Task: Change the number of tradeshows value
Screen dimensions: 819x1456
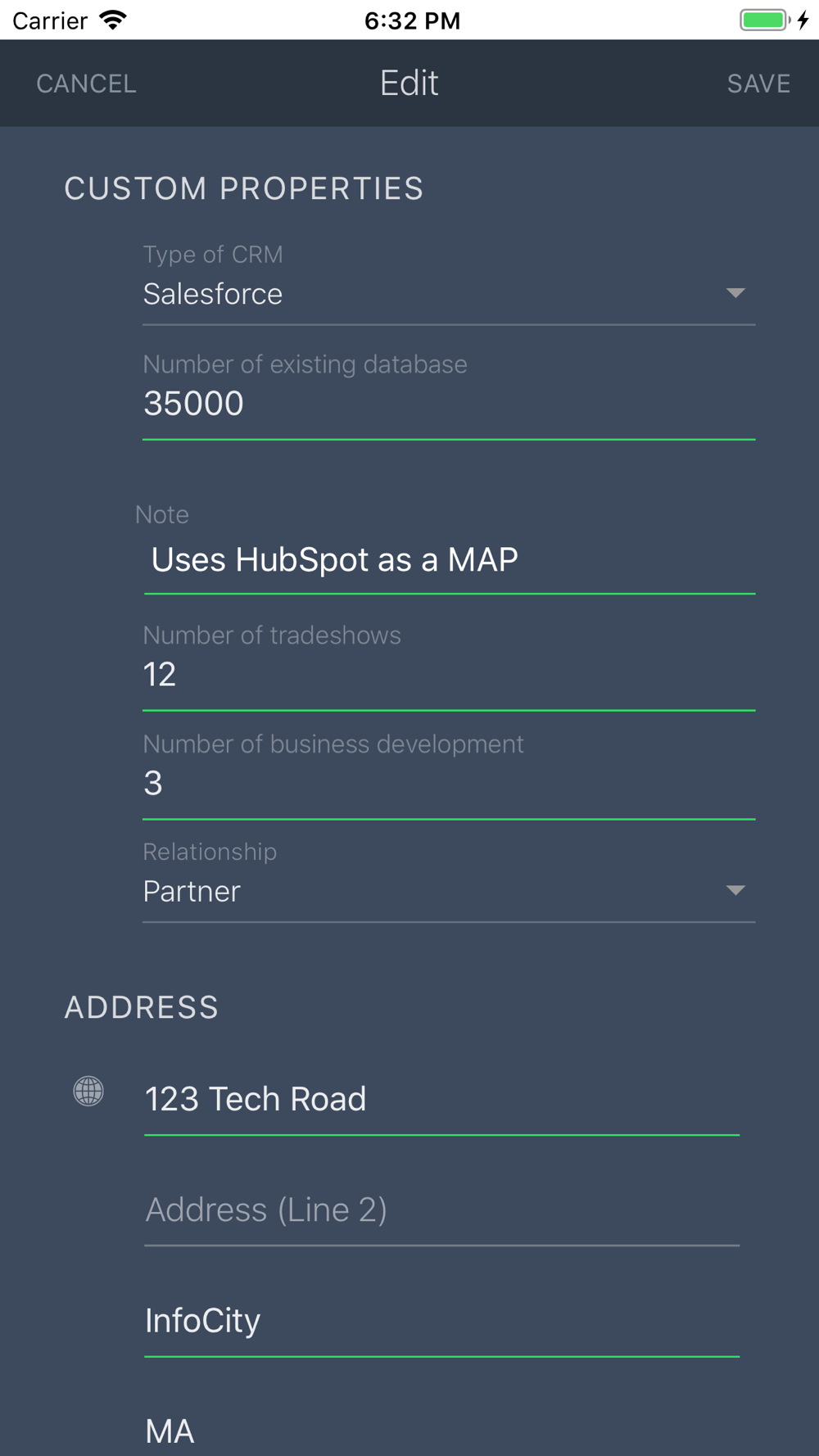Action: coord(447,675)
